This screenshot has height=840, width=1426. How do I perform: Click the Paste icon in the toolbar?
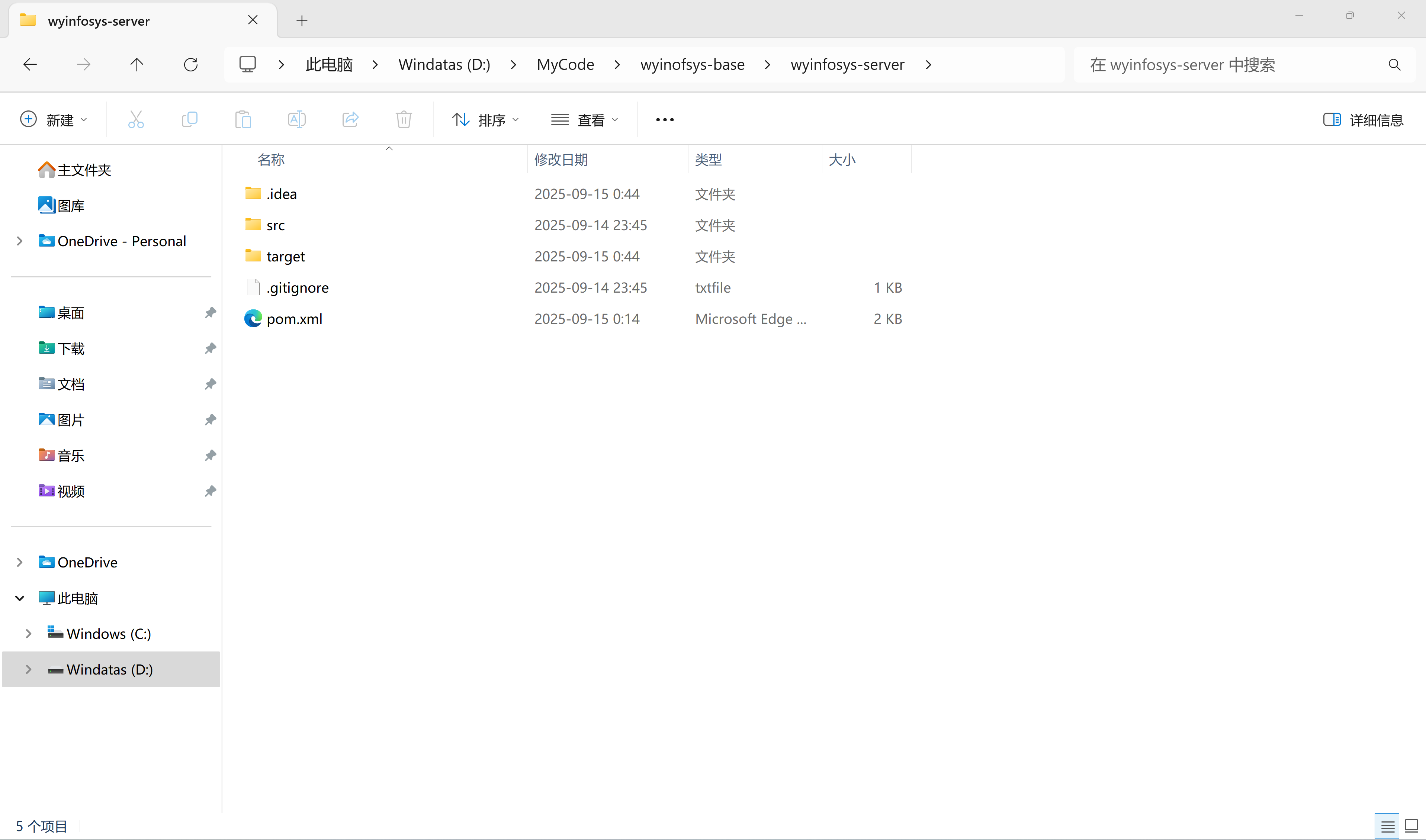click(243, 119)
